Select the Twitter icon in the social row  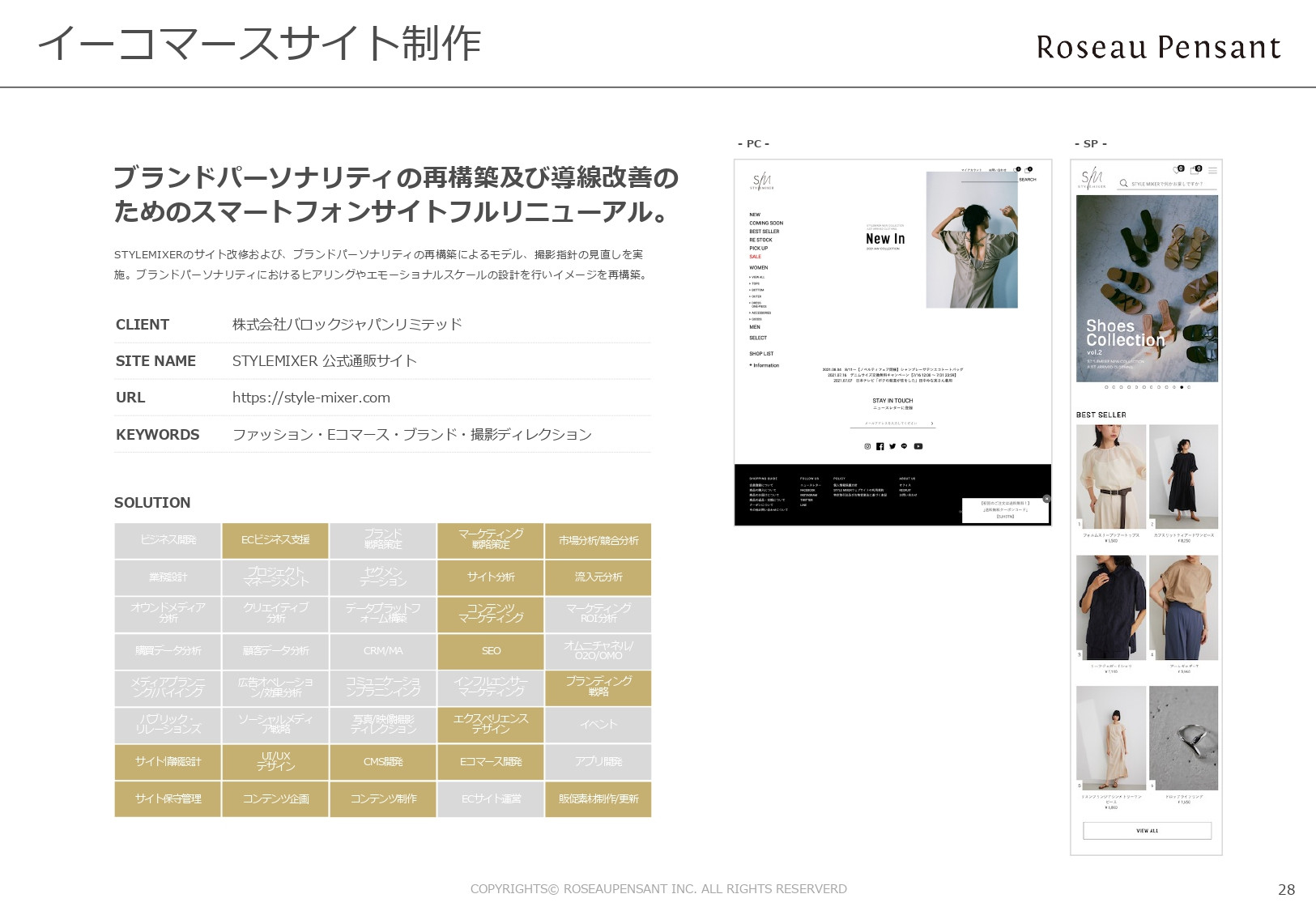(892, 446)
